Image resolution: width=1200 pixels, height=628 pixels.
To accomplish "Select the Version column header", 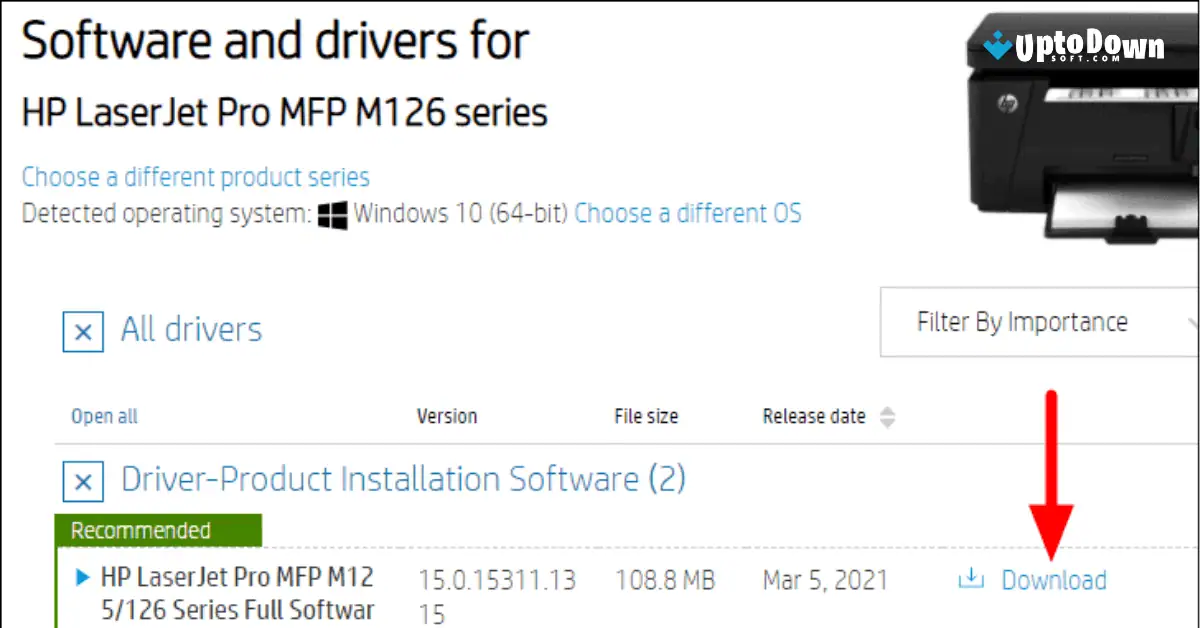I will (x=447, y=416).
